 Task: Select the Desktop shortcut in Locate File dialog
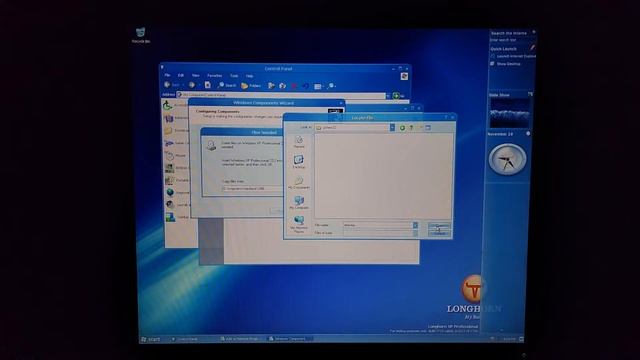point(299,161)
